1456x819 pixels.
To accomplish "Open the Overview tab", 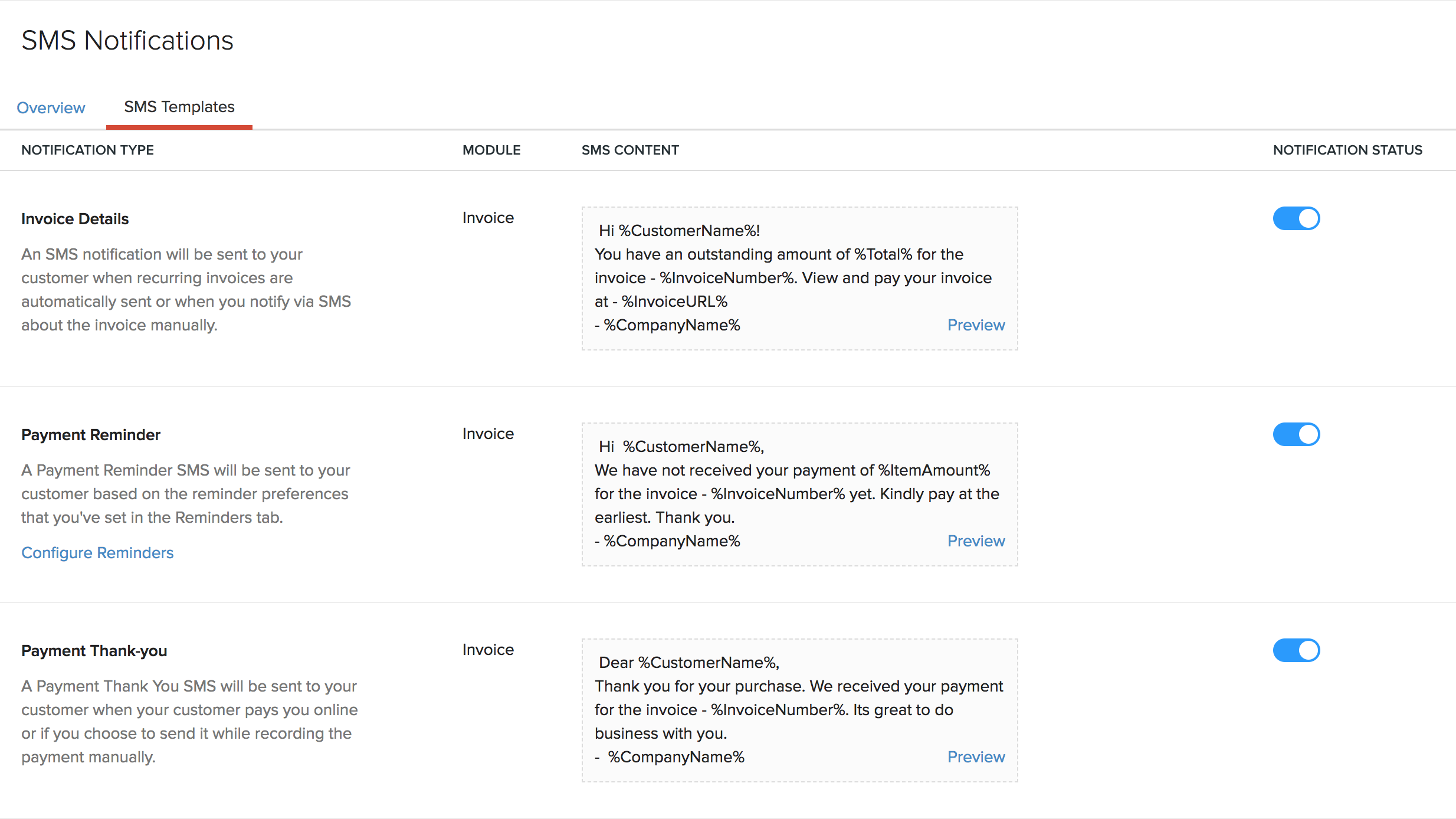I will click(x=51, y=107).
